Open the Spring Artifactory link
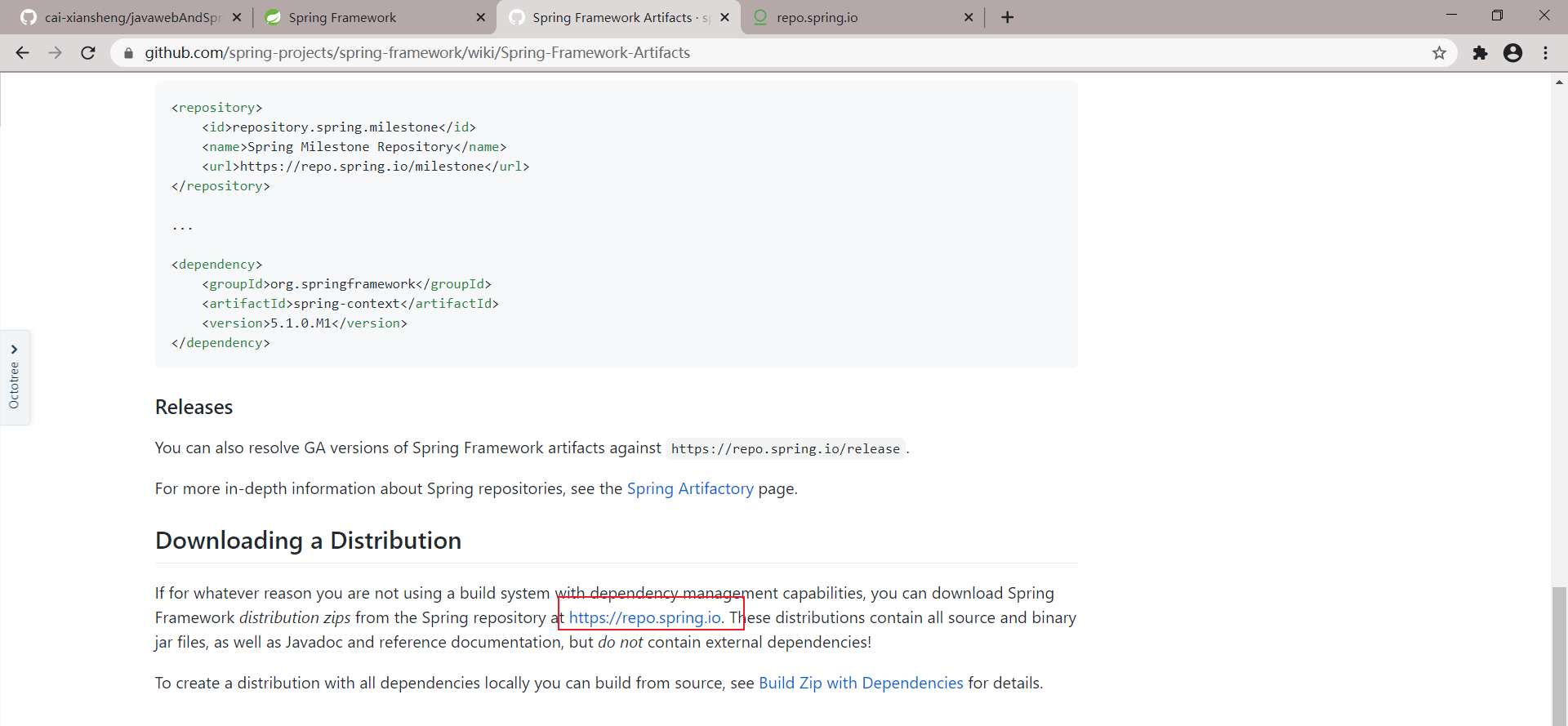 point(690,488)
